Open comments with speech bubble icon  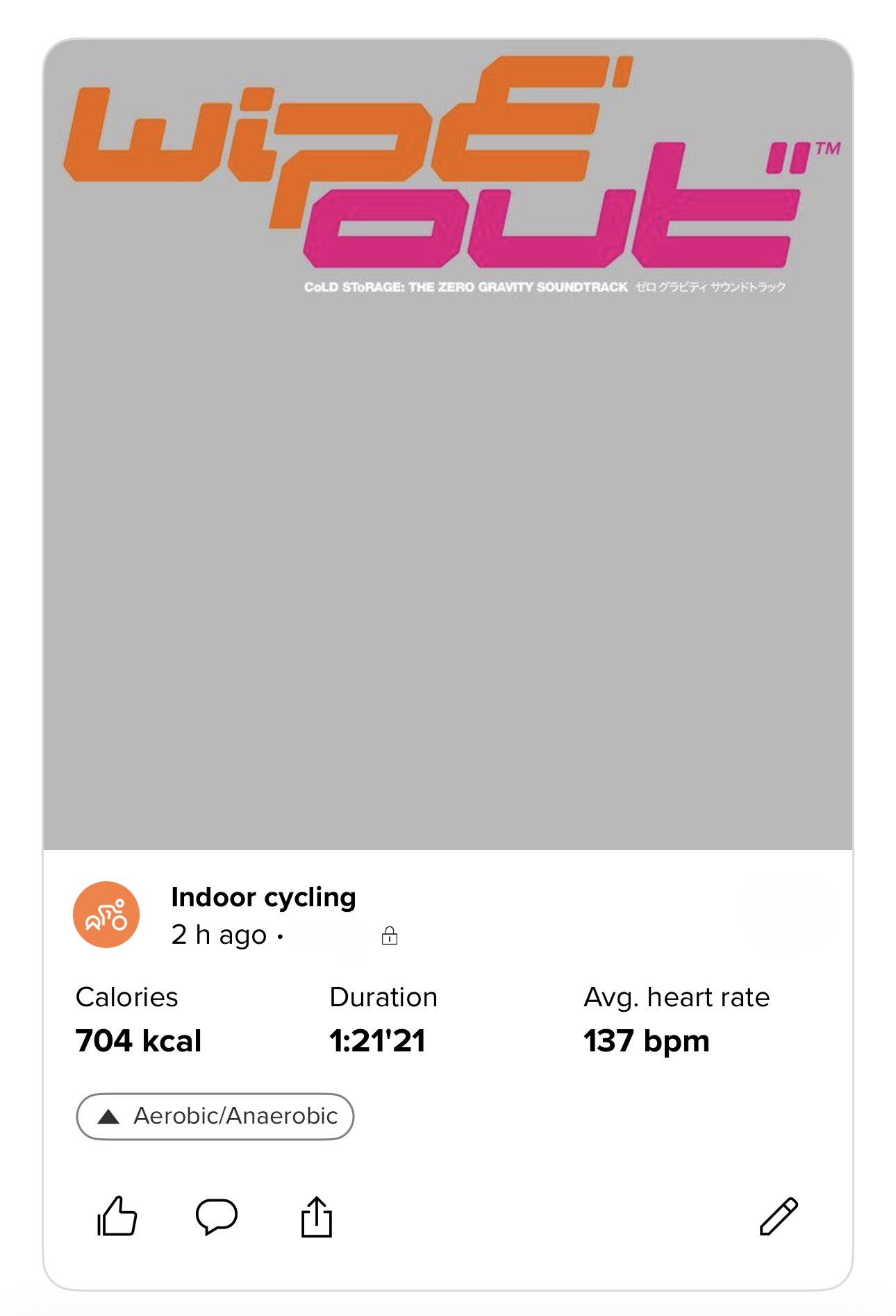(x=217, y=1217)
